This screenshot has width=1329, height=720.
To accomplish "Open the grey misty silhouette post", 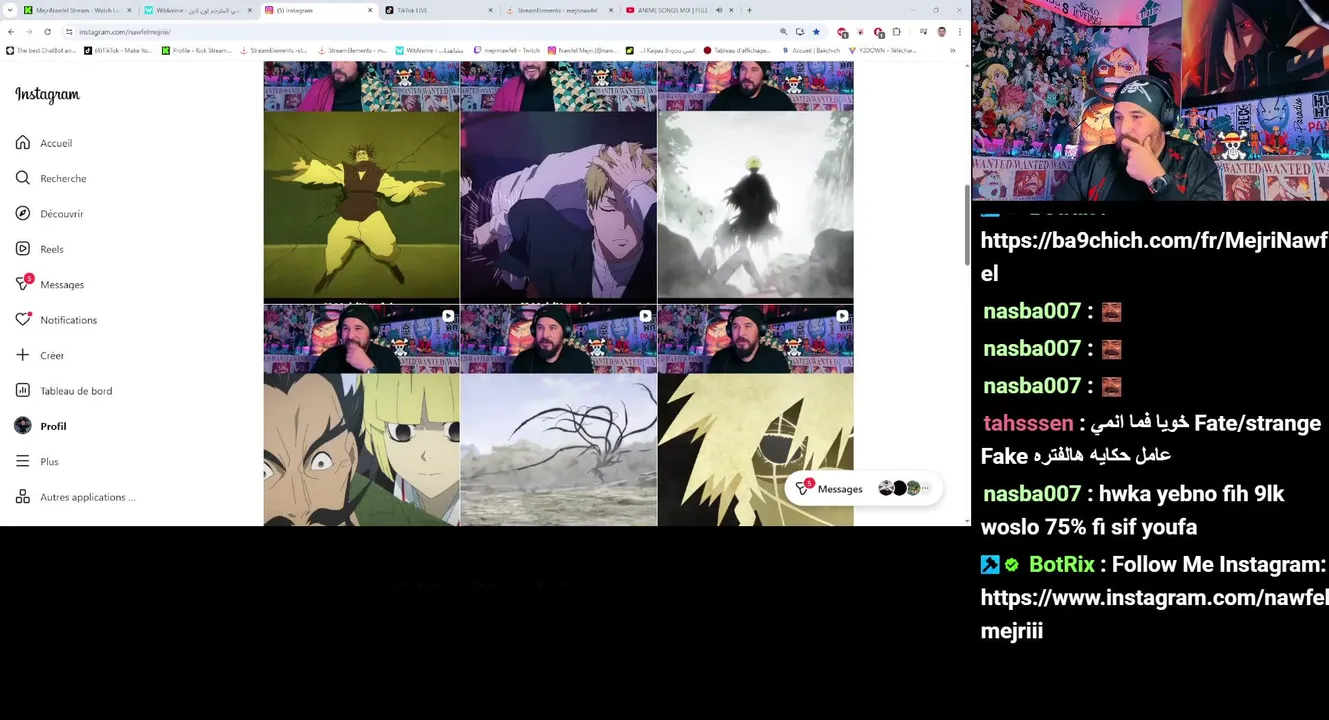I will (755, 206).
